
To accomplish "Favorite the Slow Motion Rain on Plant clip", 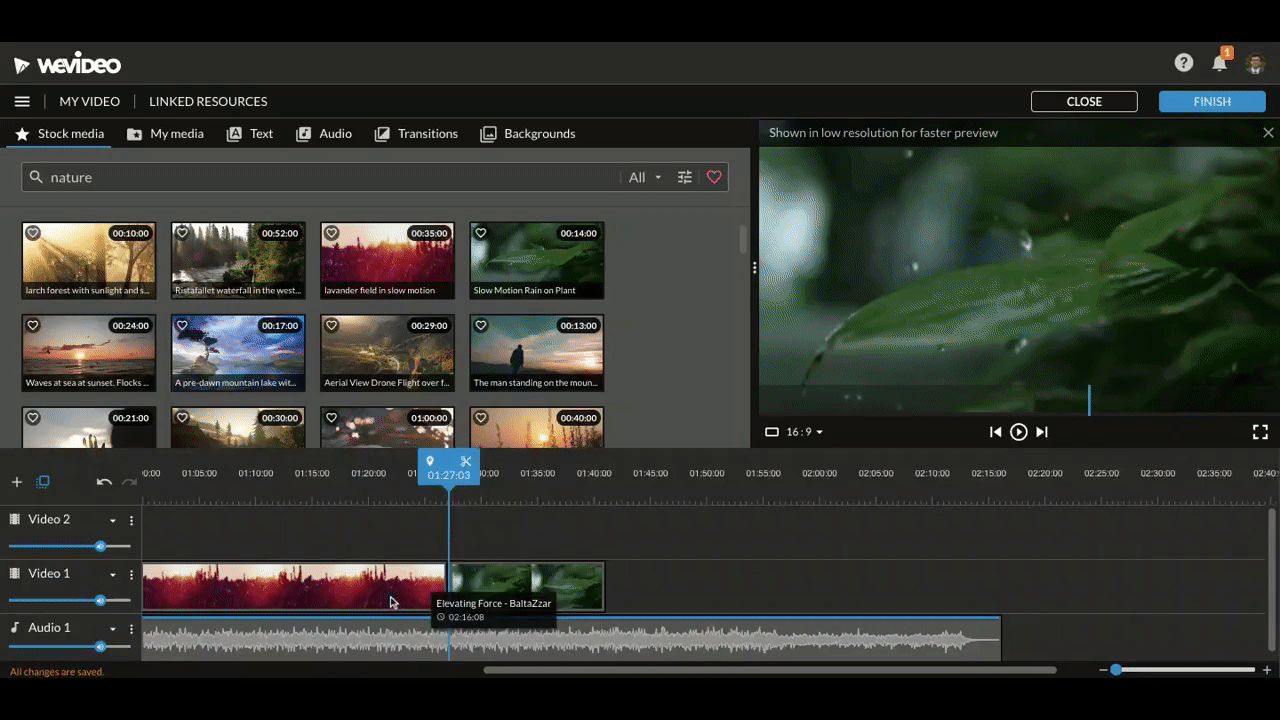I will click(x=481, y=233).
